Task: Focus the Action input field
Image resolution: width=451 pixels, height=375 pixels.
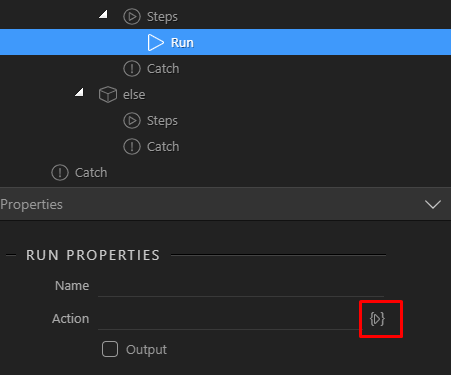Action: click(x=229, y=319)
